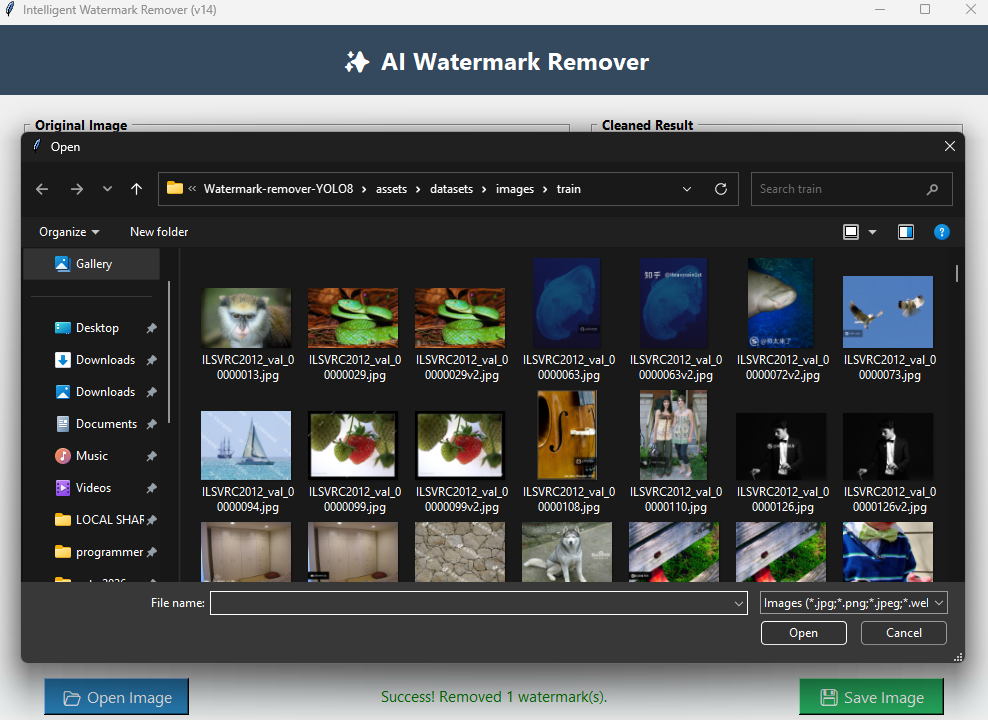Unpin Desktop from quick access
The image size is (988, 720).
[151, 328]
